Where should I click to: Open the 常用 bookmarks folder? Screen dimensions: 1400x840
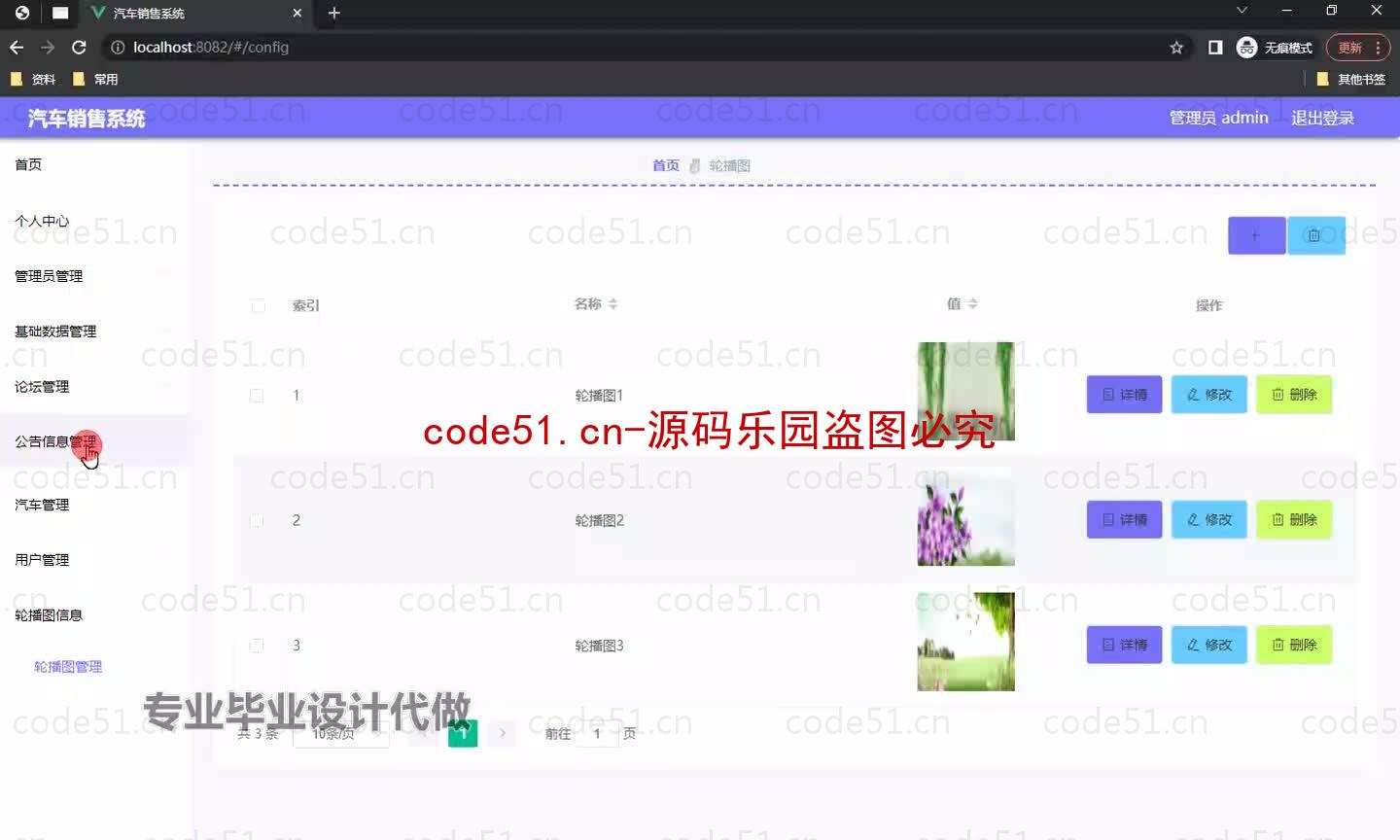(x=95, y=79)
